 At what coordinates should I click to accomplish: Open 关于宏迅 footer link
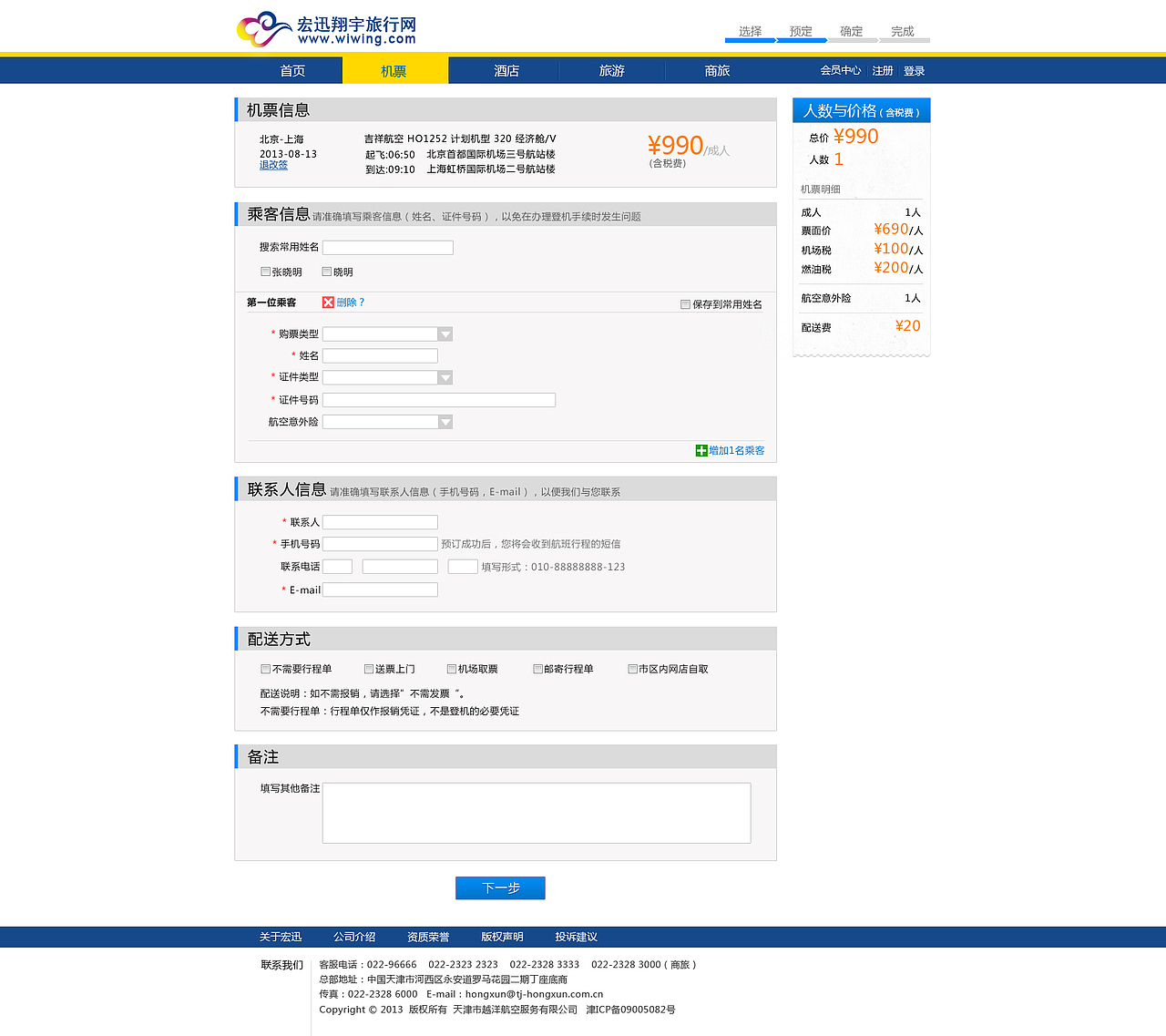coord(281,937)
